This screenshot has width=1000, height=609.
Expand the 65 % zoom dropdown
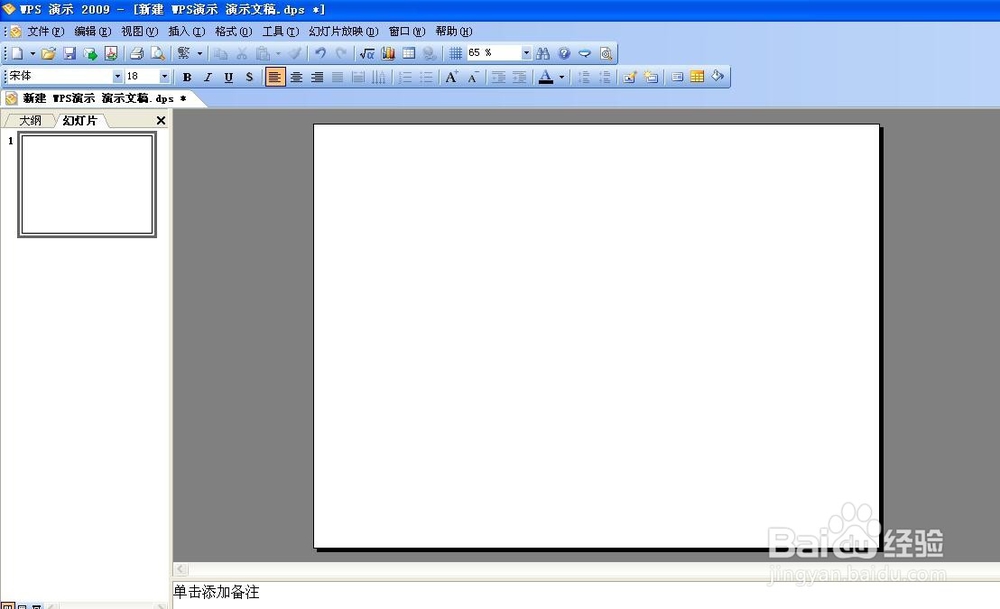click(526, 53)
